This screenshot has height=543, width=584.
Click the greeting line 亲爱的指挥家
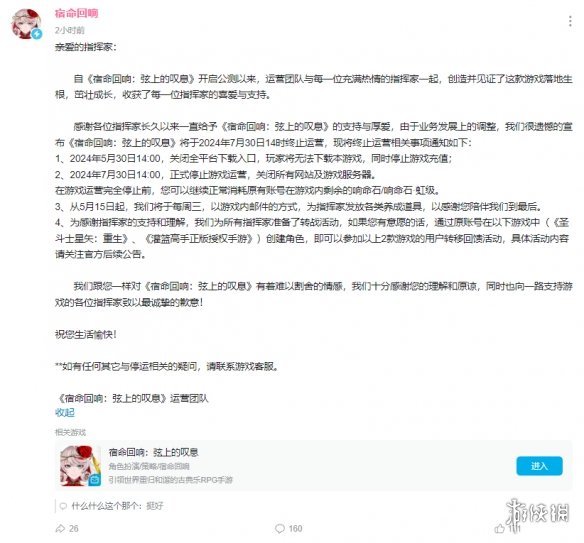(x=86, y=47)
